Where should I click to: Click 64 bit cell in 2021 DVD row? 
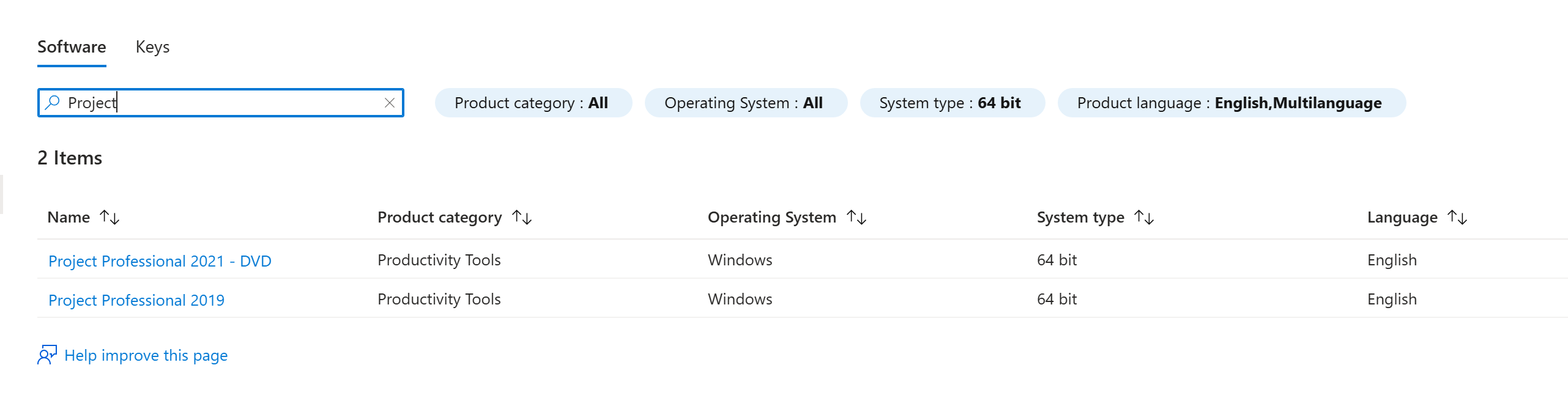(1057, 260)
